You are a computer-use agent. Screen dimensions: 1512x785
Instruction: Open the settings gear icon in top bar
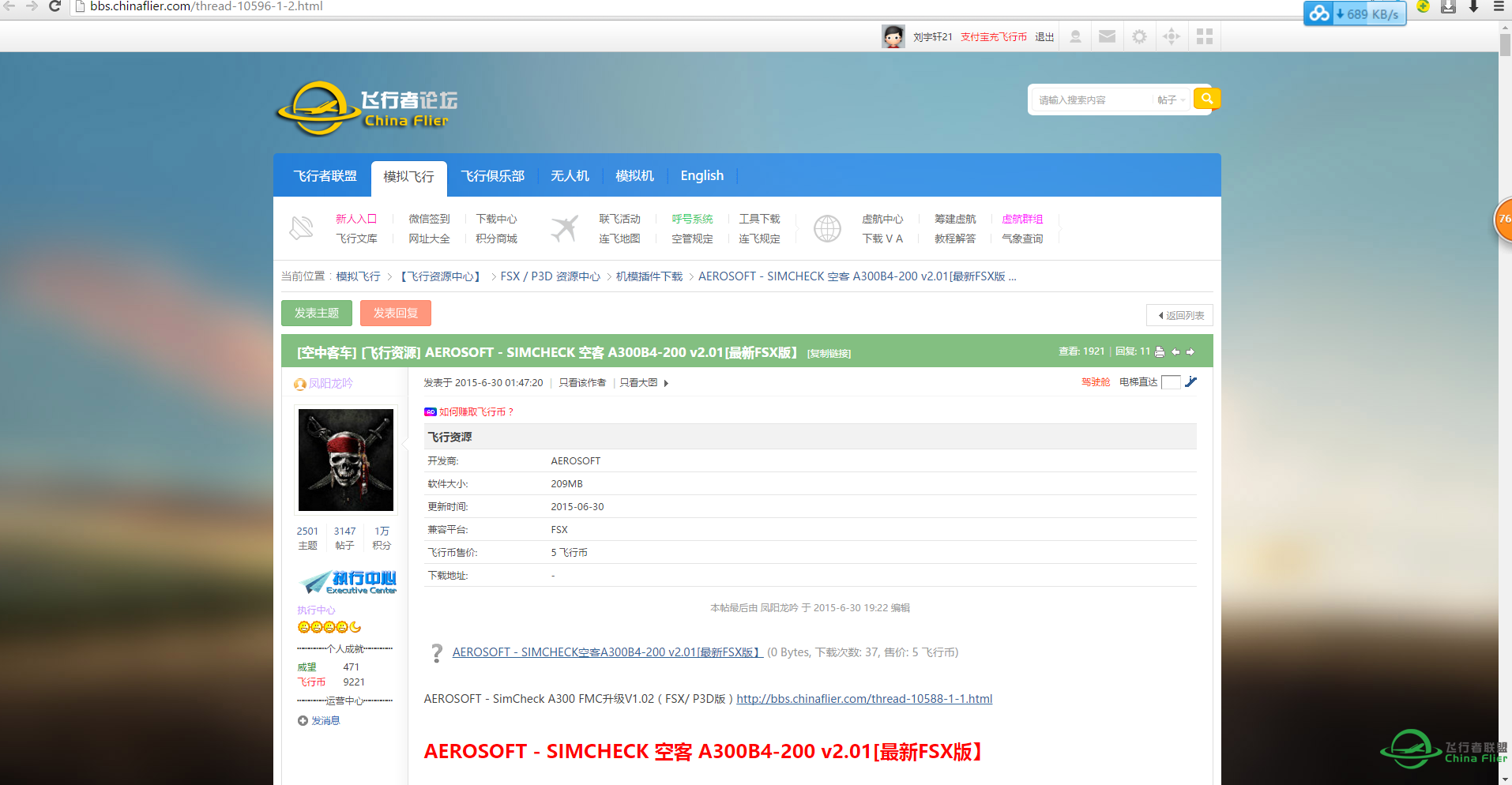point(1139,36)
